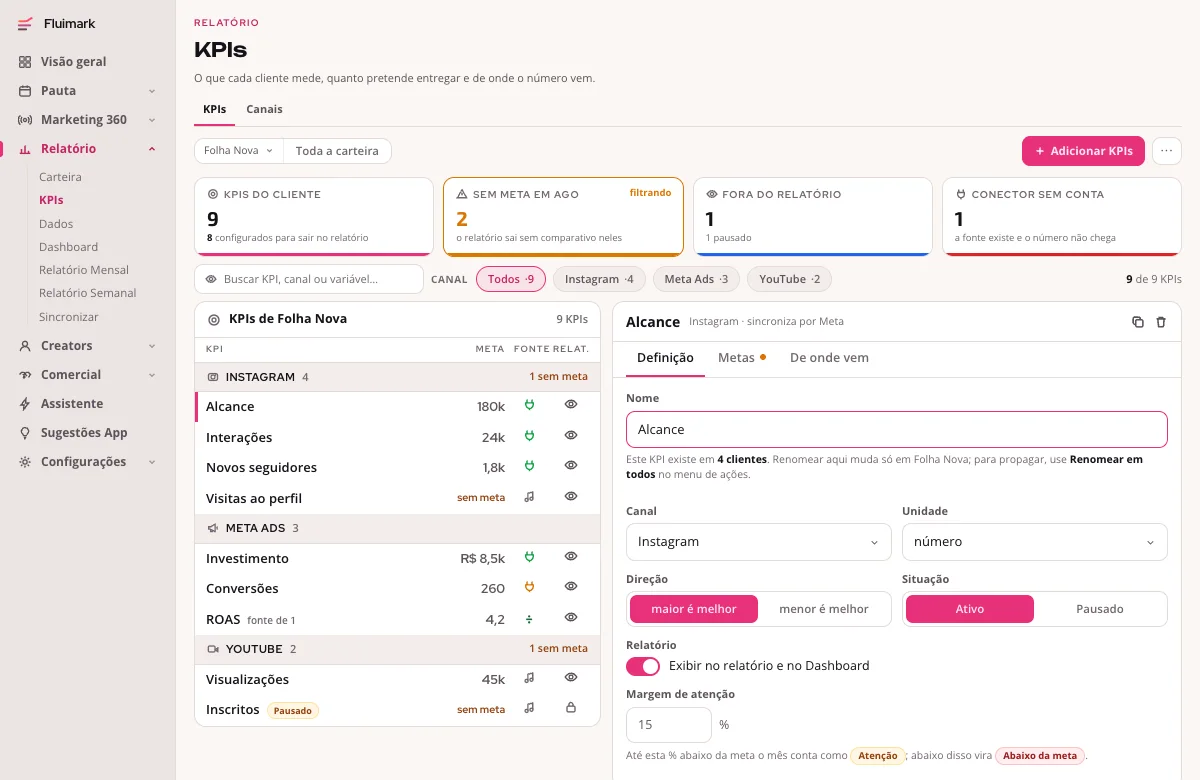Click the Sugestões App lightbulb icon
The width and height of the screenshot is (1200, 780).
click(25, 432)
